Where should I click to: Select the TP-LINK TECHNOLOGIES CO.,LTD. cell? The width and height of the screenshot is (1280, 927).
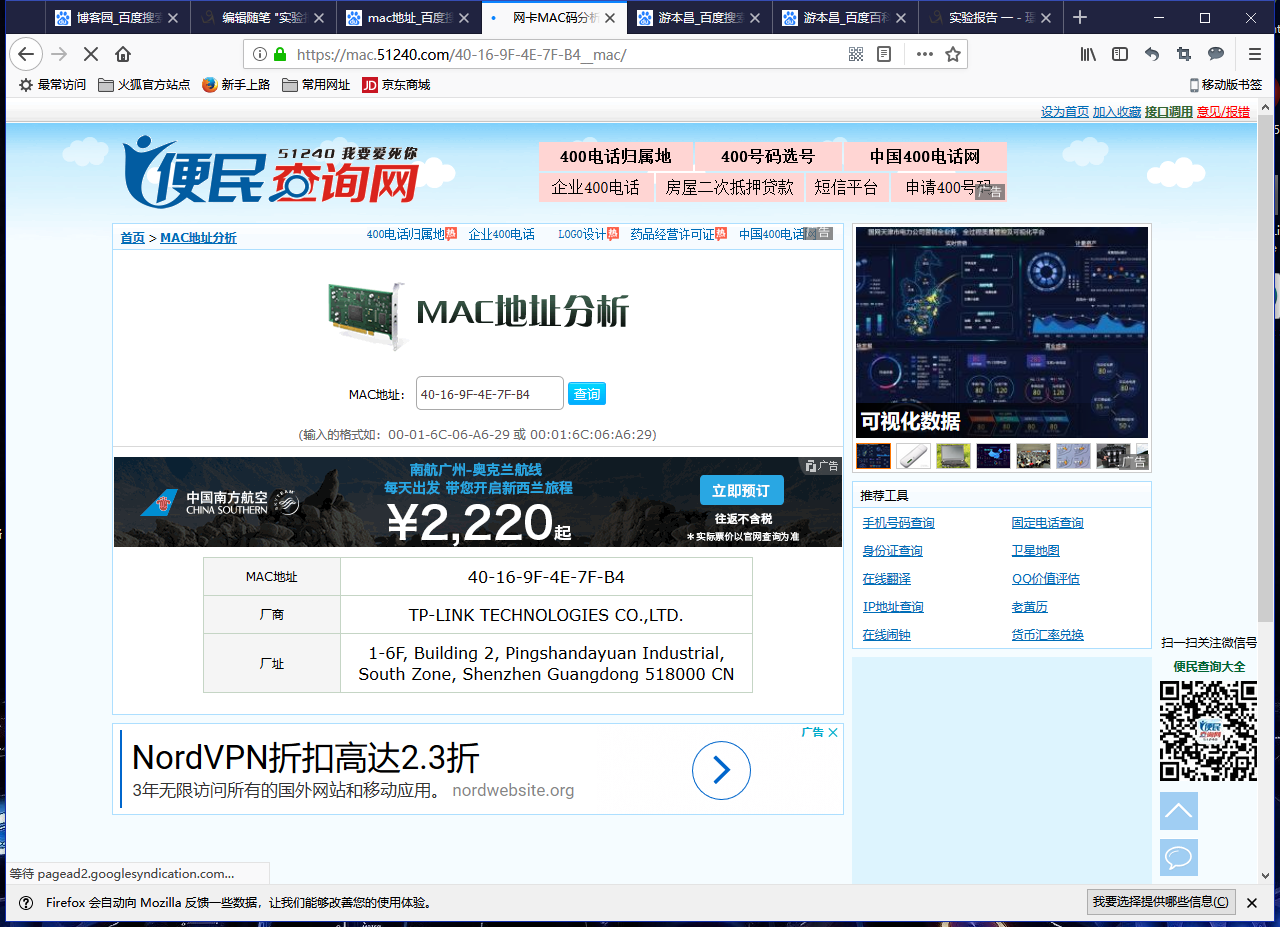pyautogui.click(x=546, y=615)
